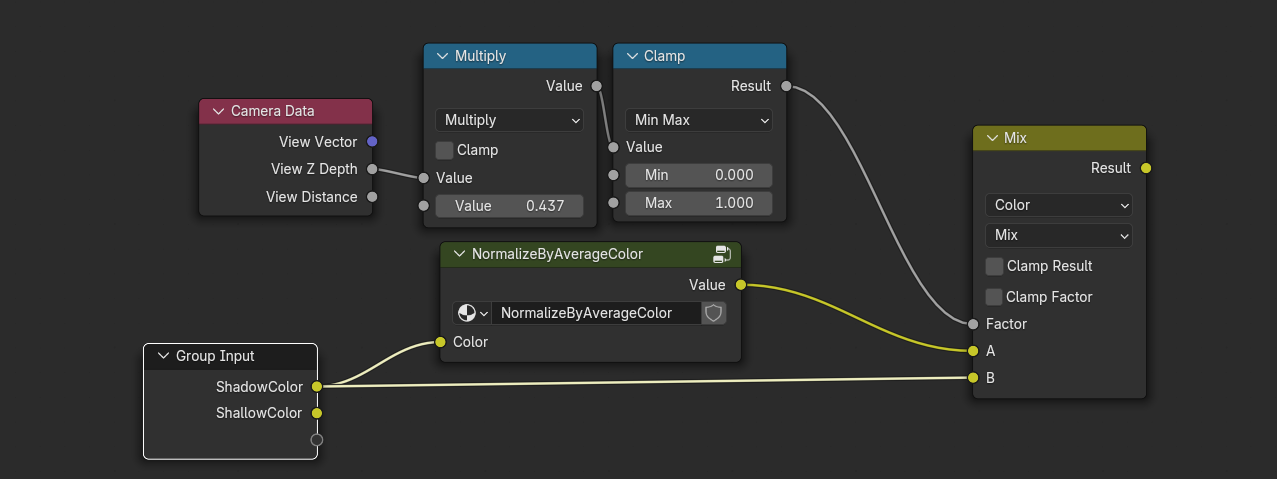Click the Clamp node Result output socket

tap(786, 86)
